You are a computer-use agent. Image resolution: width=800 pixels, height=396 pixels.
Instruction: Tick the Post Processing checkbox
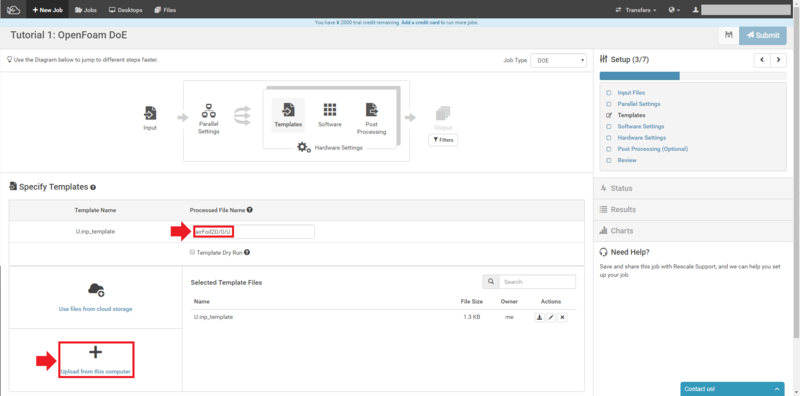tap(608, 149)
